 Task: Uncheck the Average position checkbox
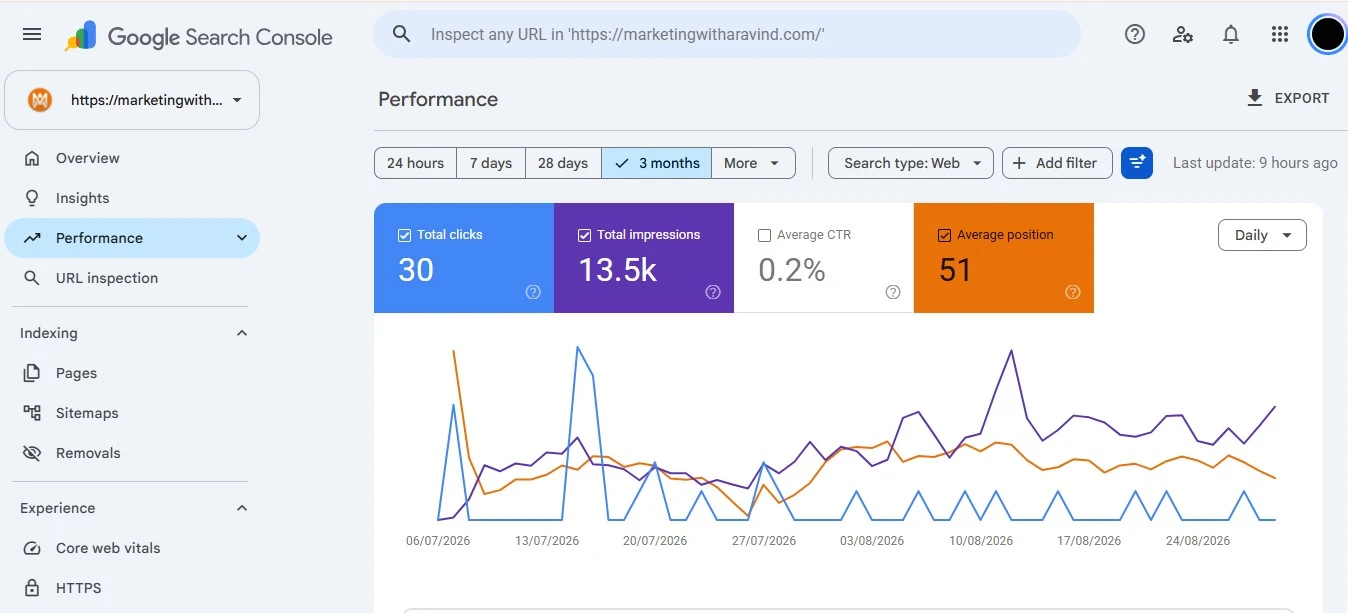tap(944, 235)
